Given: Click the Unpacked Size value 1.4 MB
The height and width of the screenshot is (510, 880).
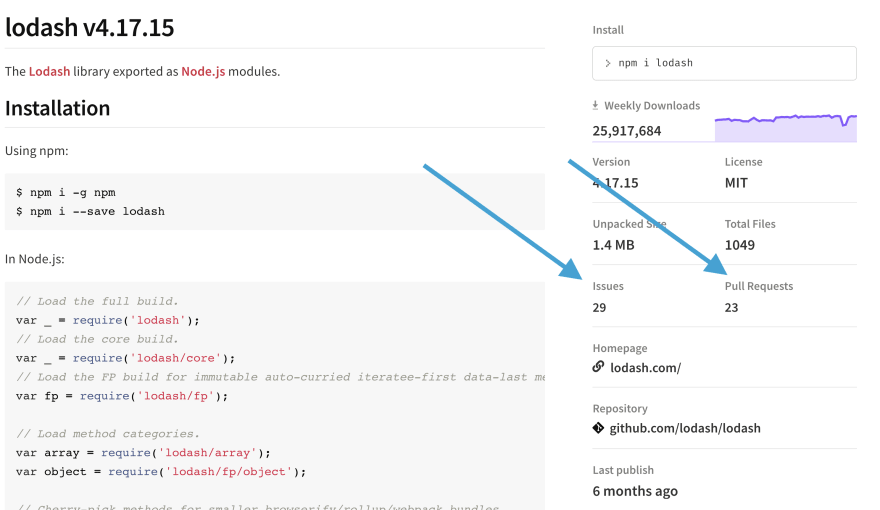Looking at the screenshot, I should tap(613, 245).
